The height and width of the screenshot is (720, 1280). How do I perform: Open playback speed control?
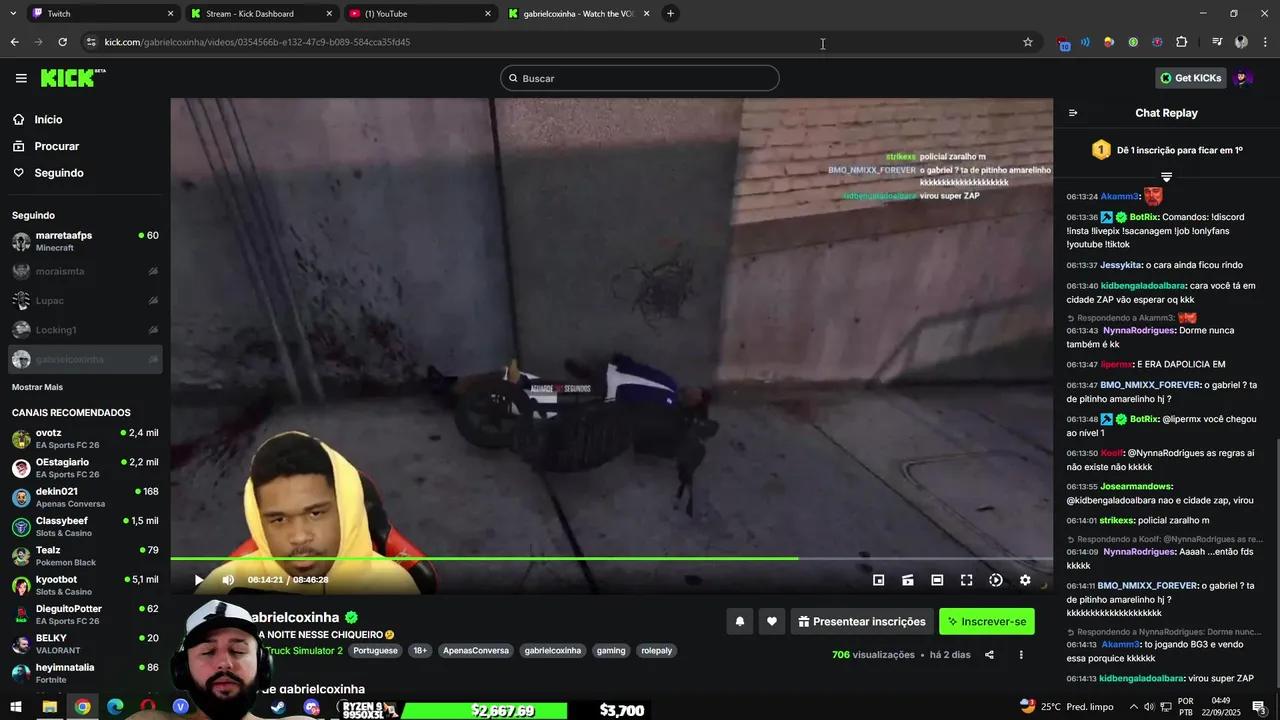coord(996,580)
